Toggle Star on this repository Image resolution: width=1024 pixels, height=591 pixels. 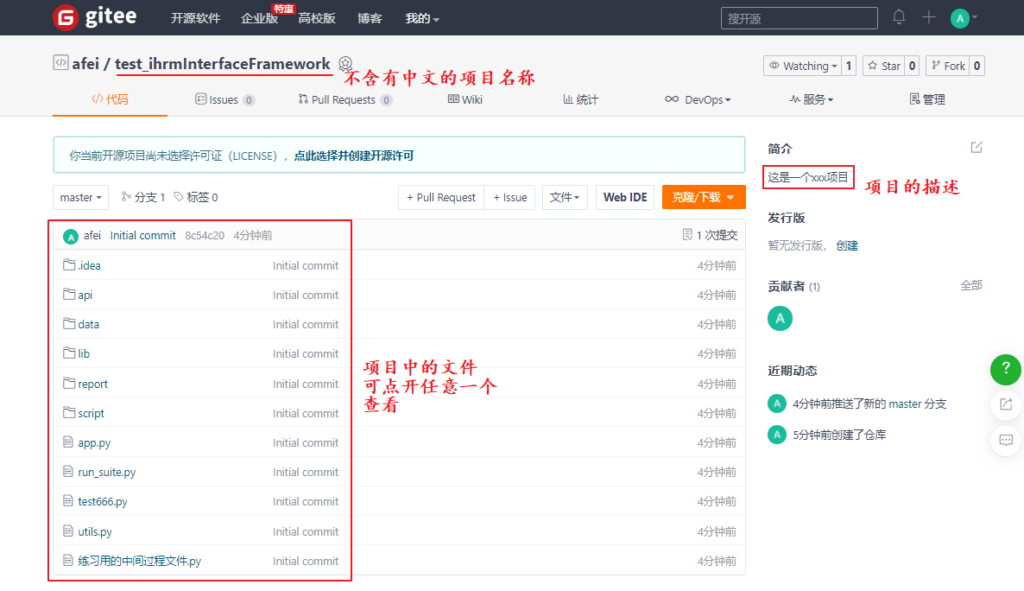pyautogui.click(x=883, y=66)
